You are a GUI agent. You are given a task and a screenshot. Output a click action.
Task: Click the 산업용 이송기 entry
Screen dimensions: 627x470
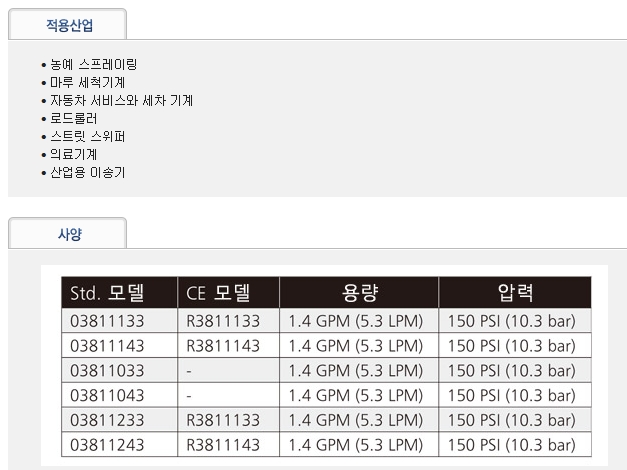tap(87, 172)
